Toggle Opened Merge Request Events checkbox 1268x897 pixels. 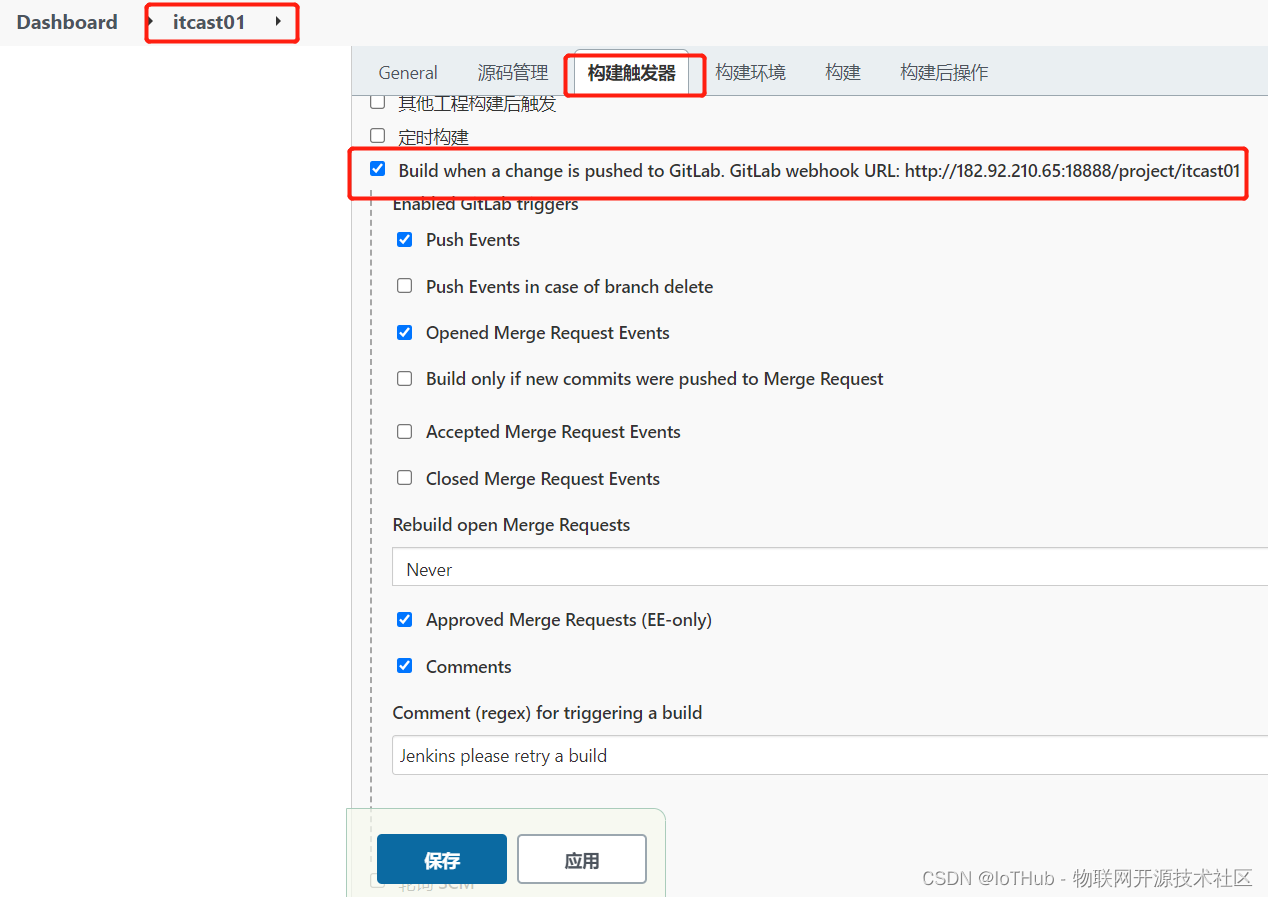404,332
